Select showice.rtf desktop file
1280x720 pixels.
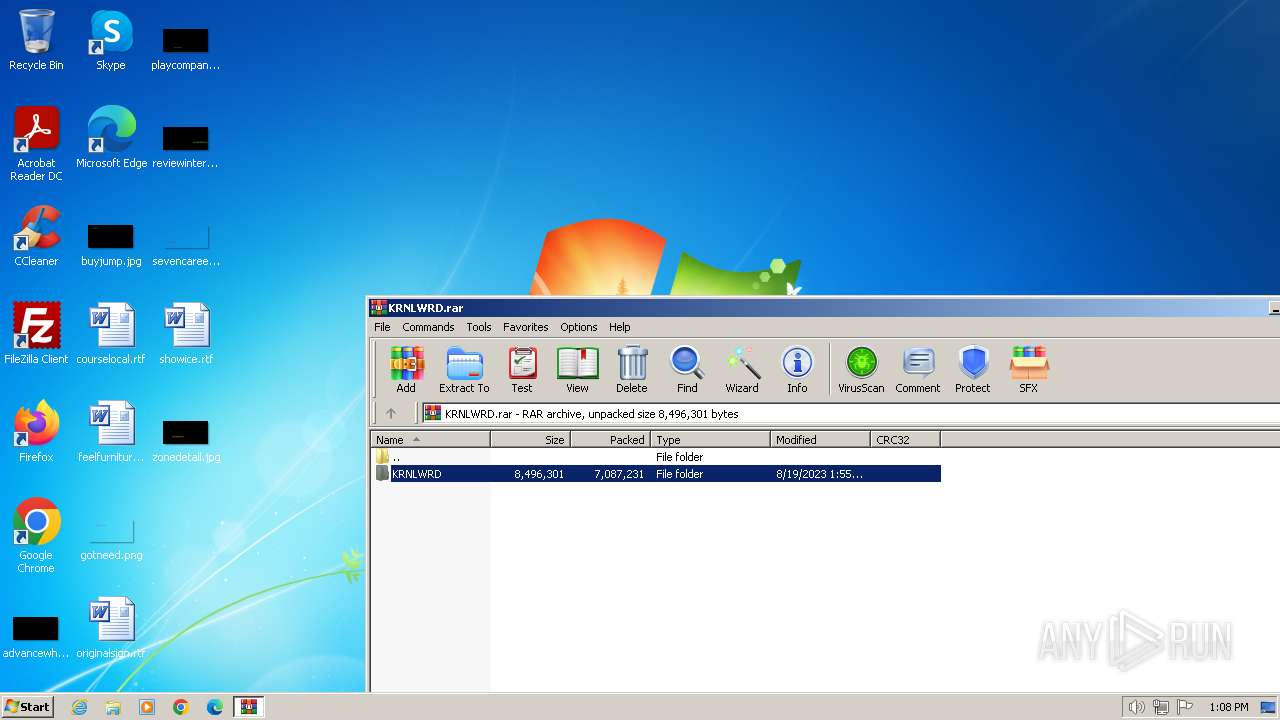pos(186,334)
